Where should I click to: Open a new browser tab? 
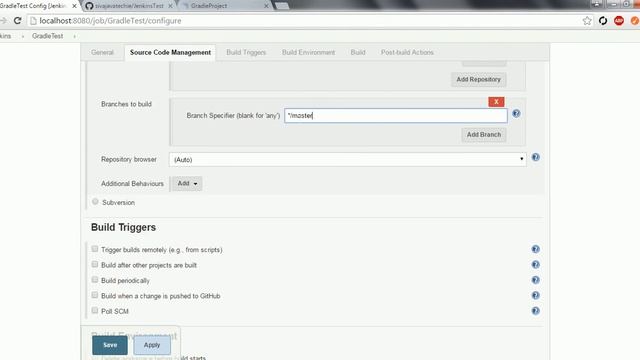click(x=282, y=6)
